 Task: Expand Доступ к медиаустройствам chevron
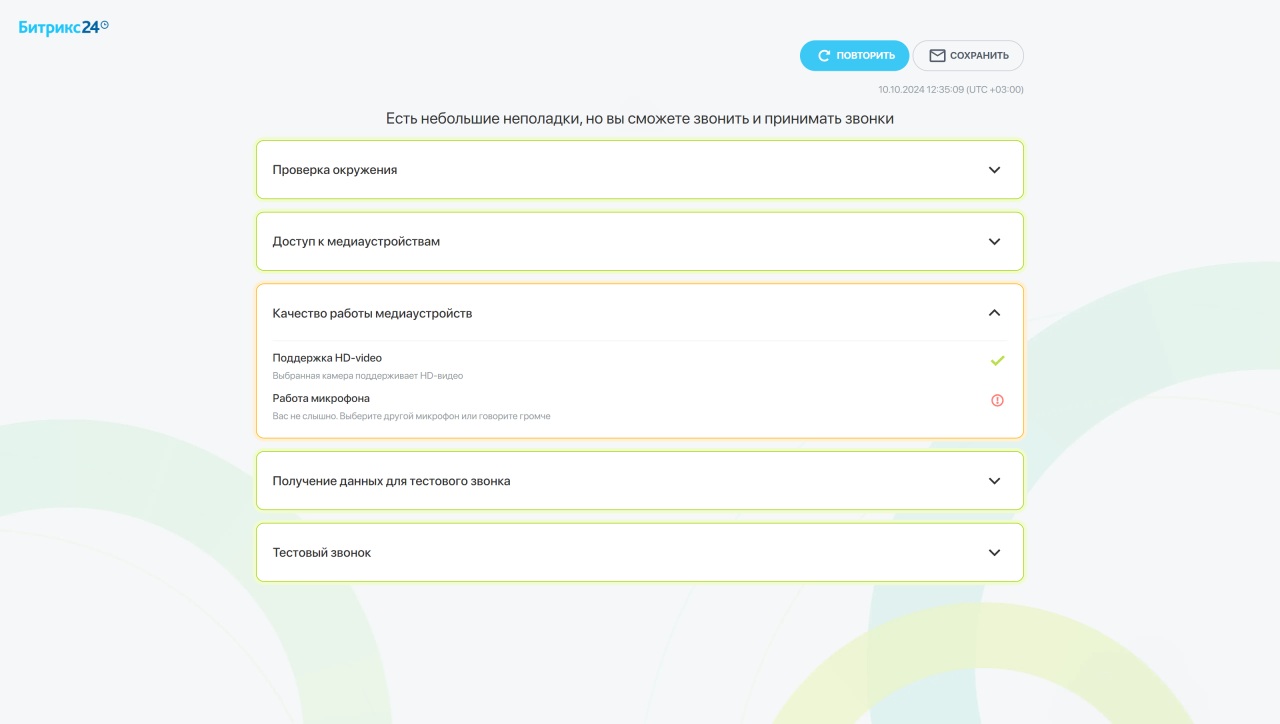point(994,242)
